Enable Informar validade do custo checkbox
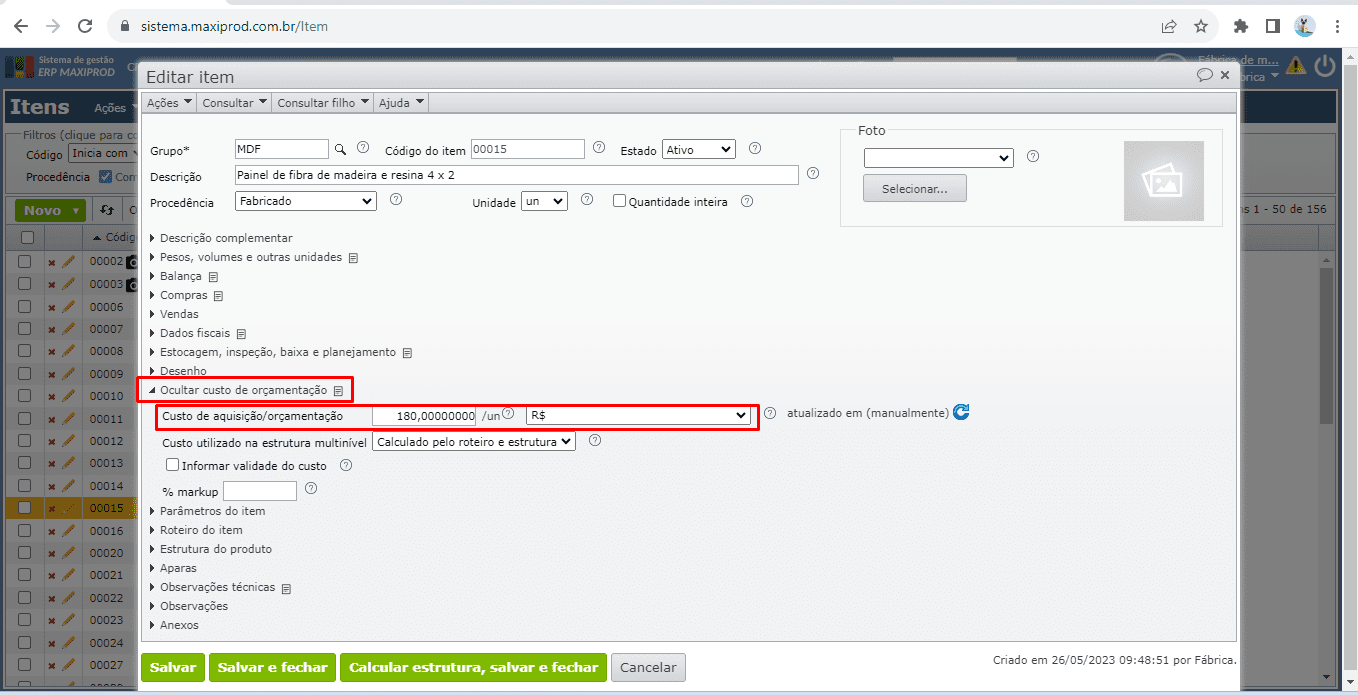 pyautogui.click(x=173, y=465)
